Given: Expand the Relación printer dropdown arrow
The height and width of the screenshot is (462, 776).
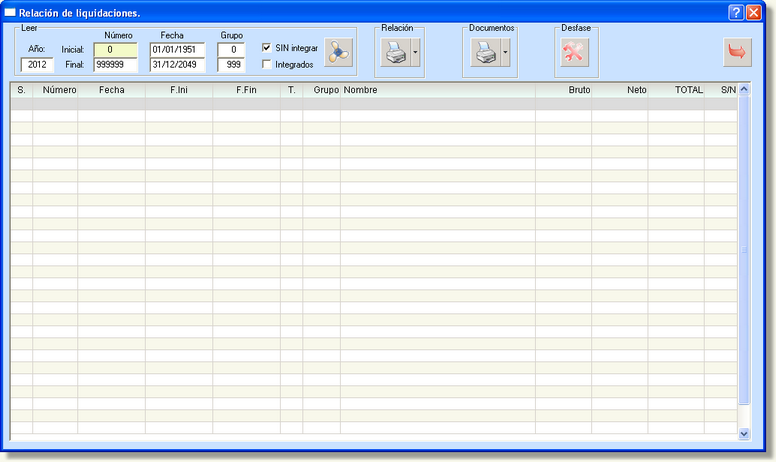Looking at the screenshot, I should (x=415, y=52).
